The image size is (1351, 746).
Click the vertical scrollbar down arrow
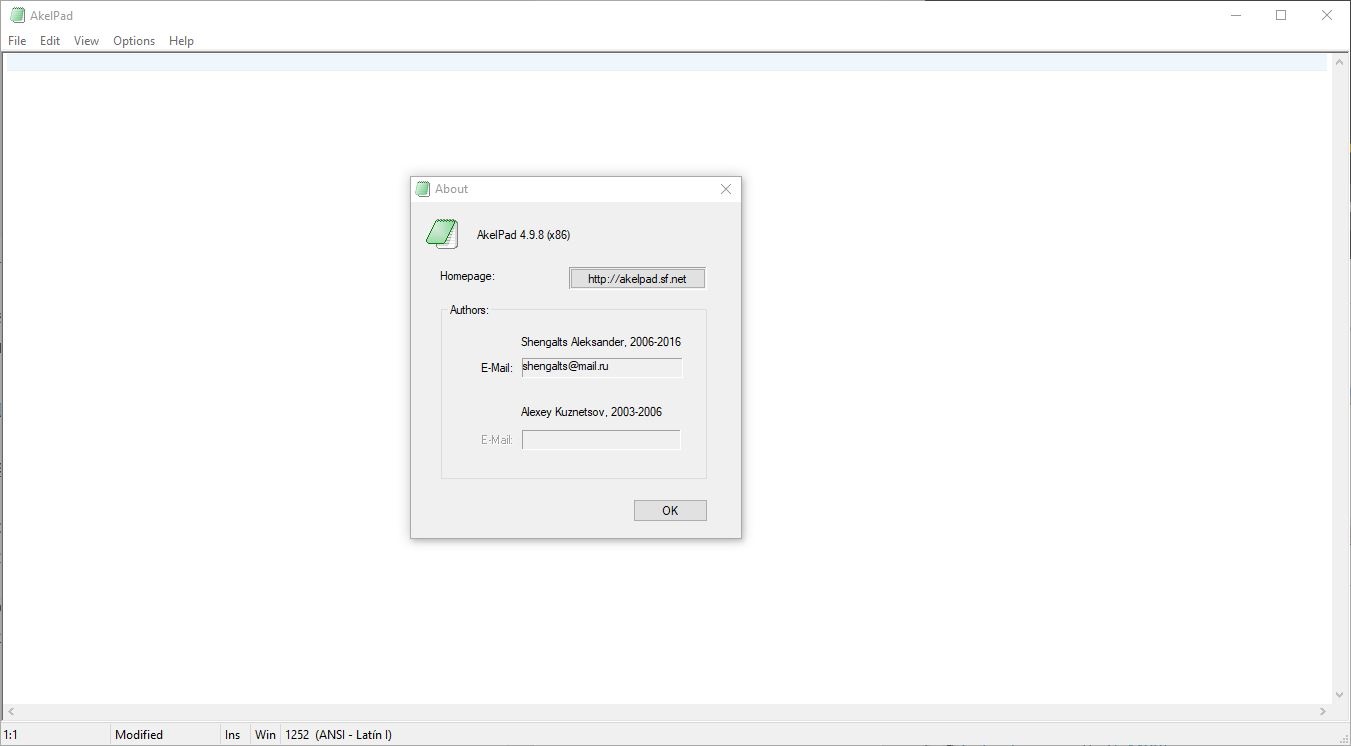[1341, 694]
